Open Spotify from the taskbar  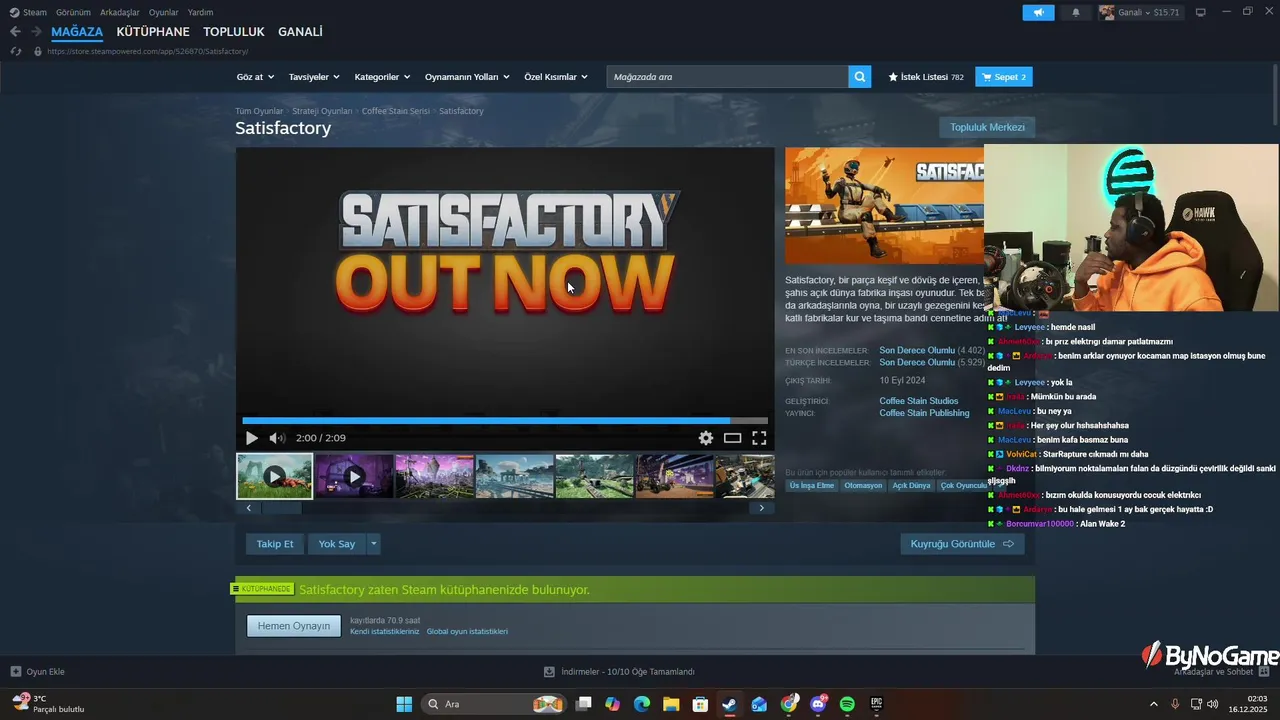(847, 704)
